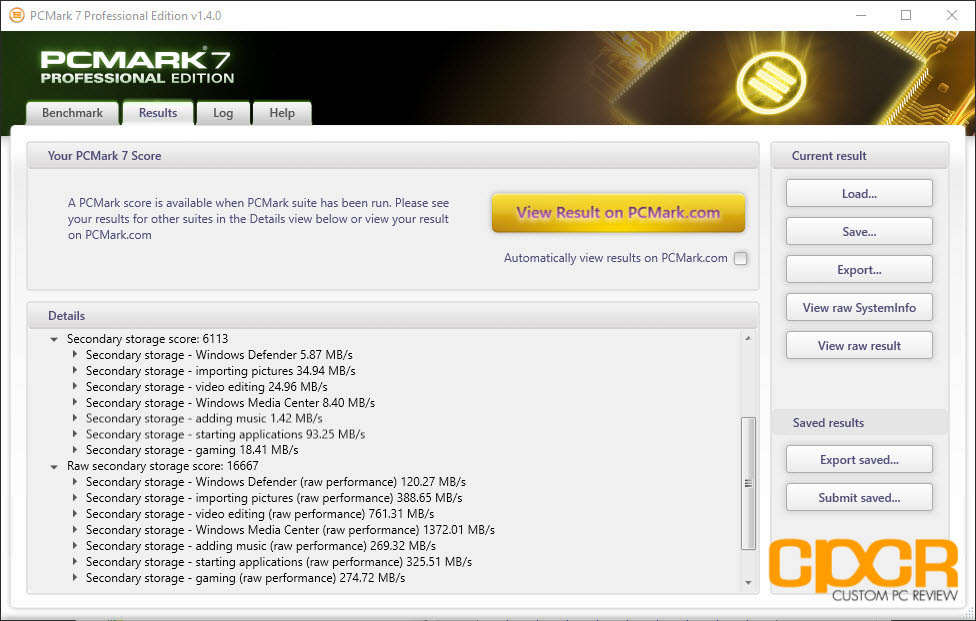The image size is (976, 621).
Task: Expand importing pictures raw performance 388.65 row
Action: tap(75, 498)
